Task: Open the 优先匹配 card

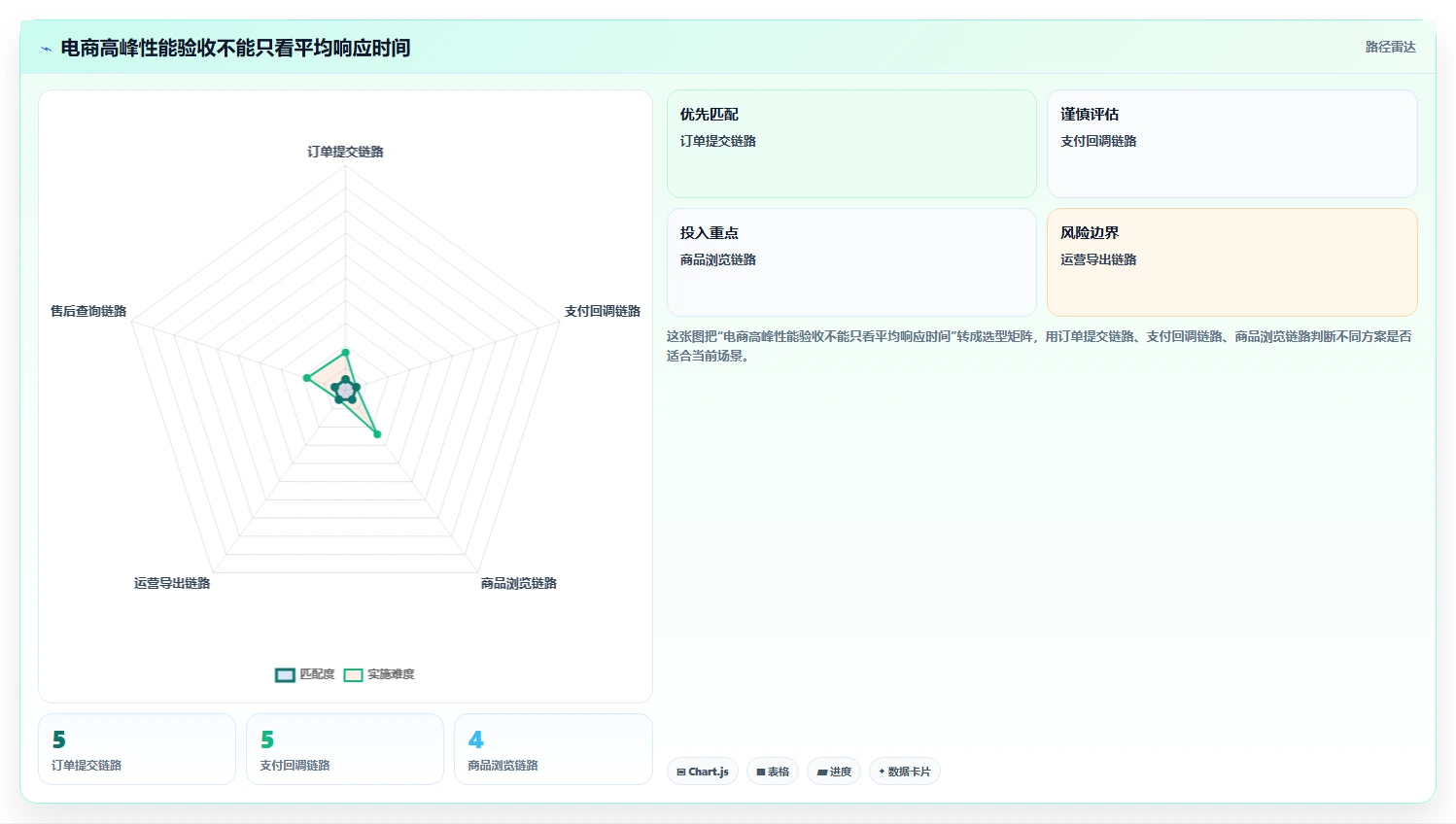Action: tap(851, 144)
